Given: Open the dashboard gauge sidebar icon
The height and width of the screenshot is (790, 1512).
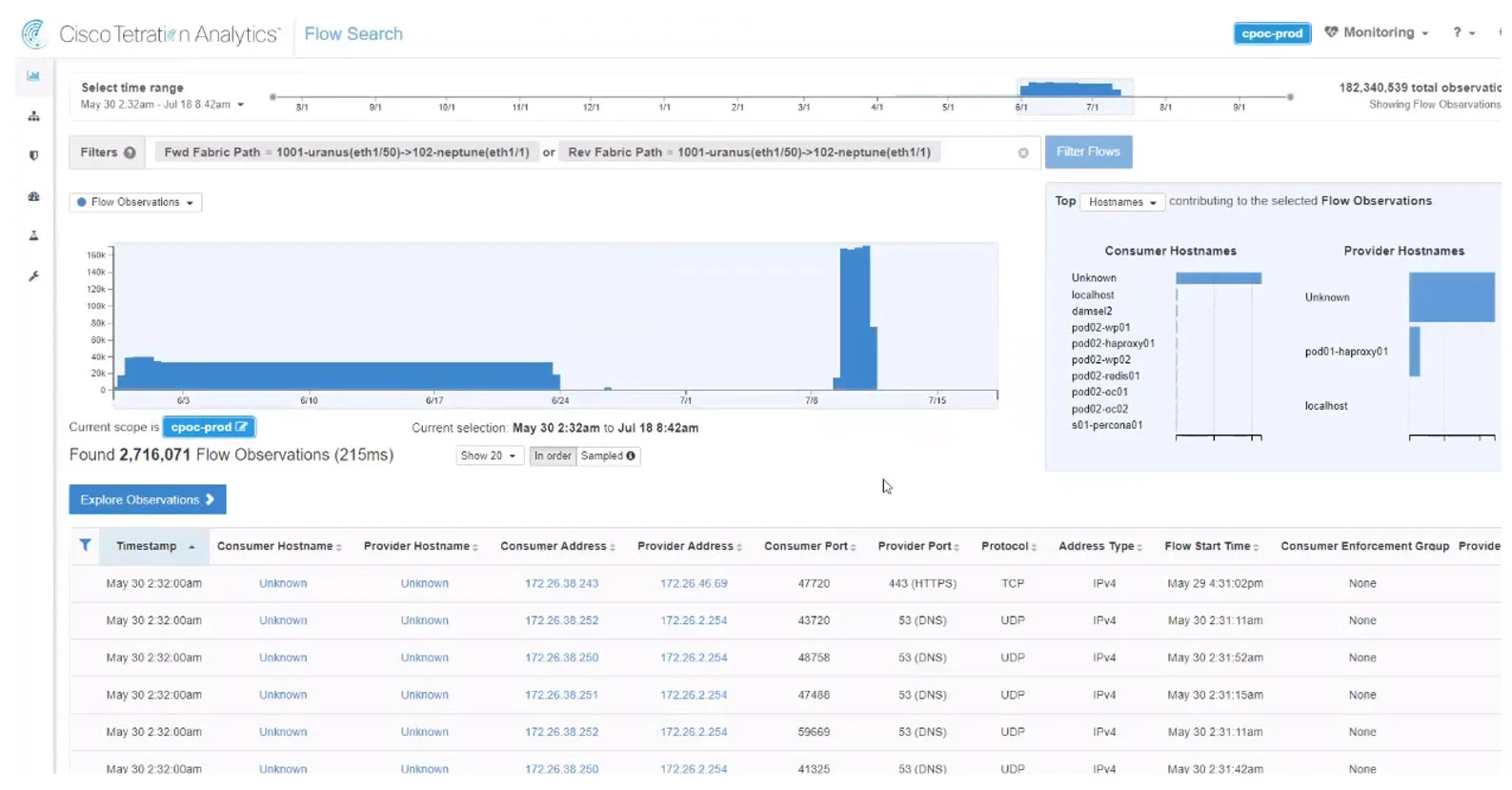Looking at the screenshot, I should 33,196.
